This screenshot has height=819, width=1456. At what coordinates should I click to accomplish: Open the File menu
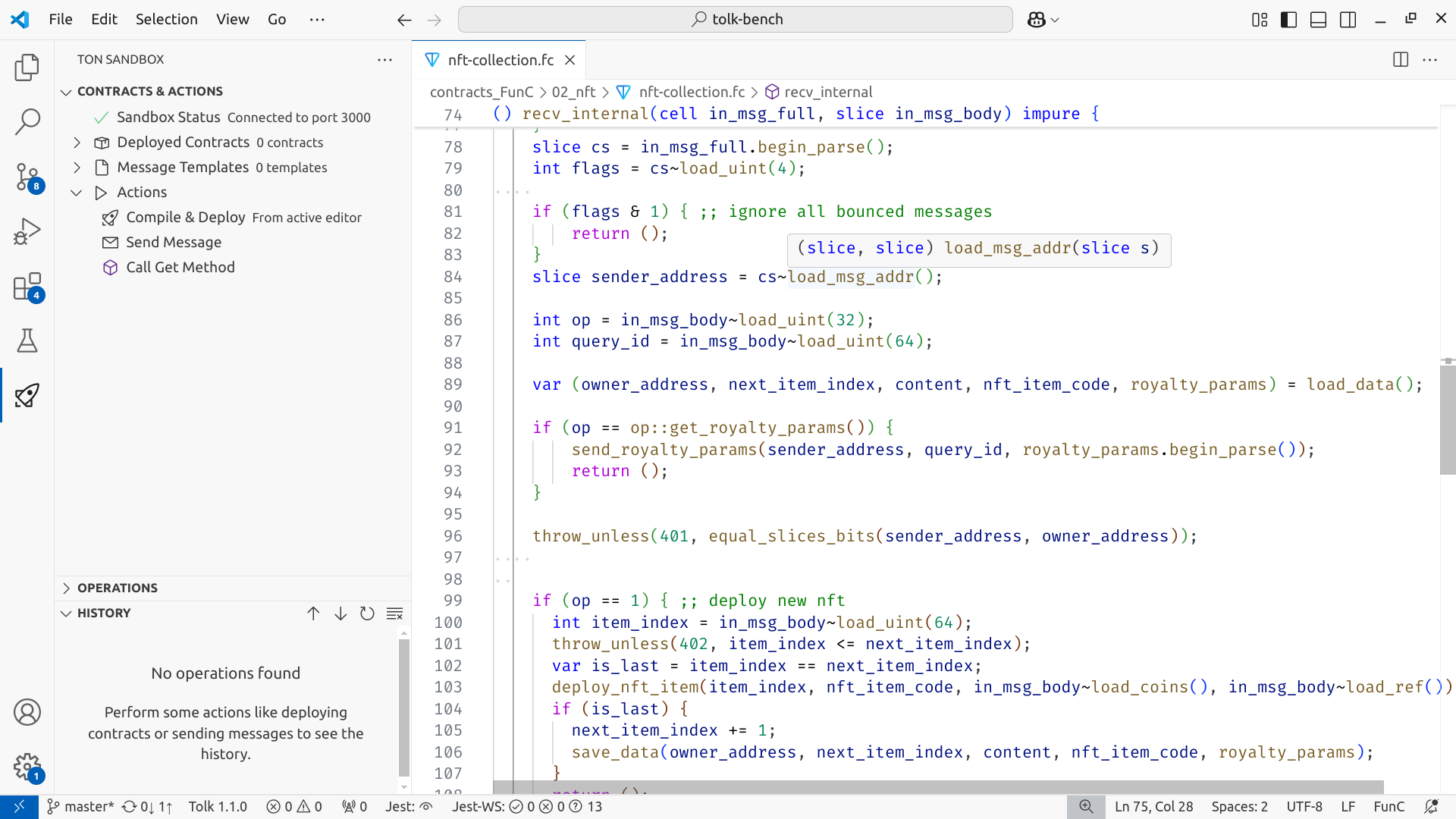pos(61,20)
